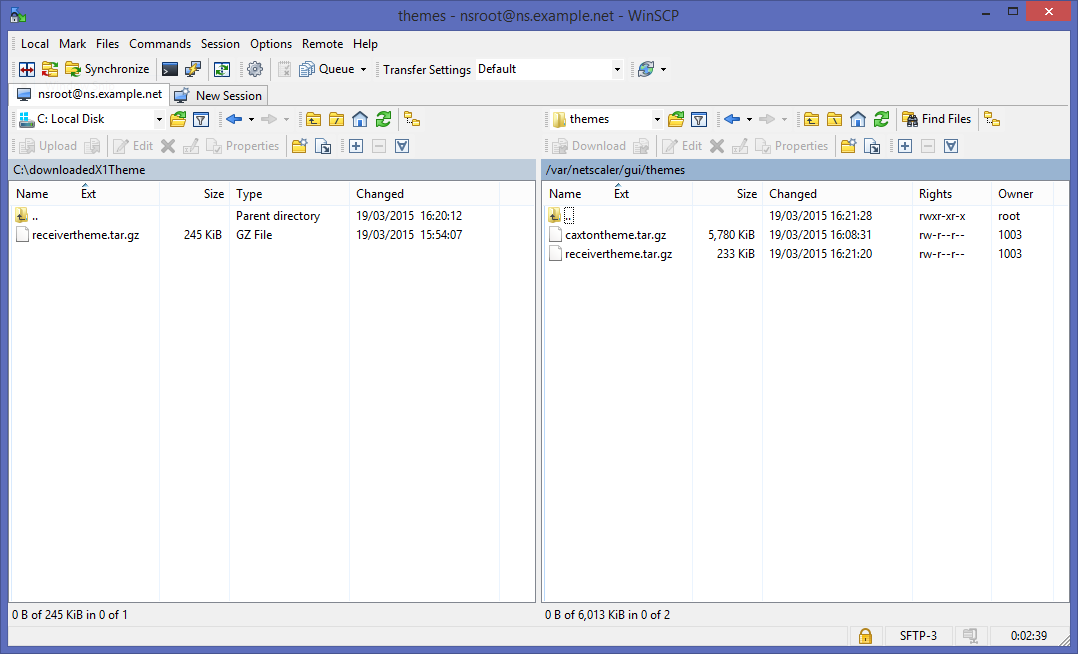This screenshot has height=654, width=1078.
Task: Open the terminal console icon
Action: (170, 70)
